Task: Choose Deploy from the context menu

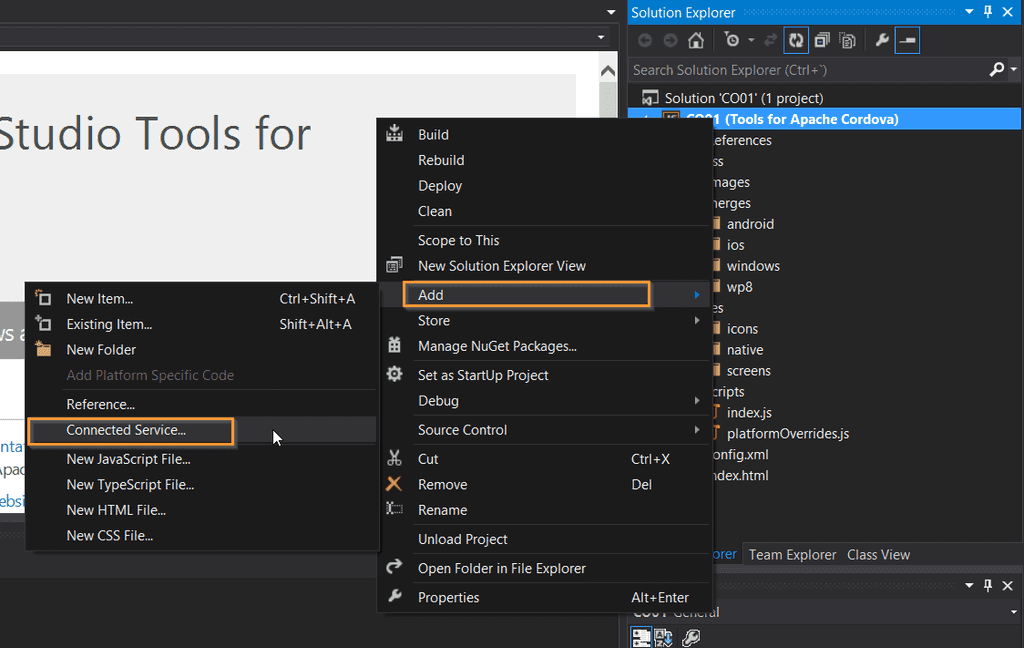Action: click(x=543, y=186)
